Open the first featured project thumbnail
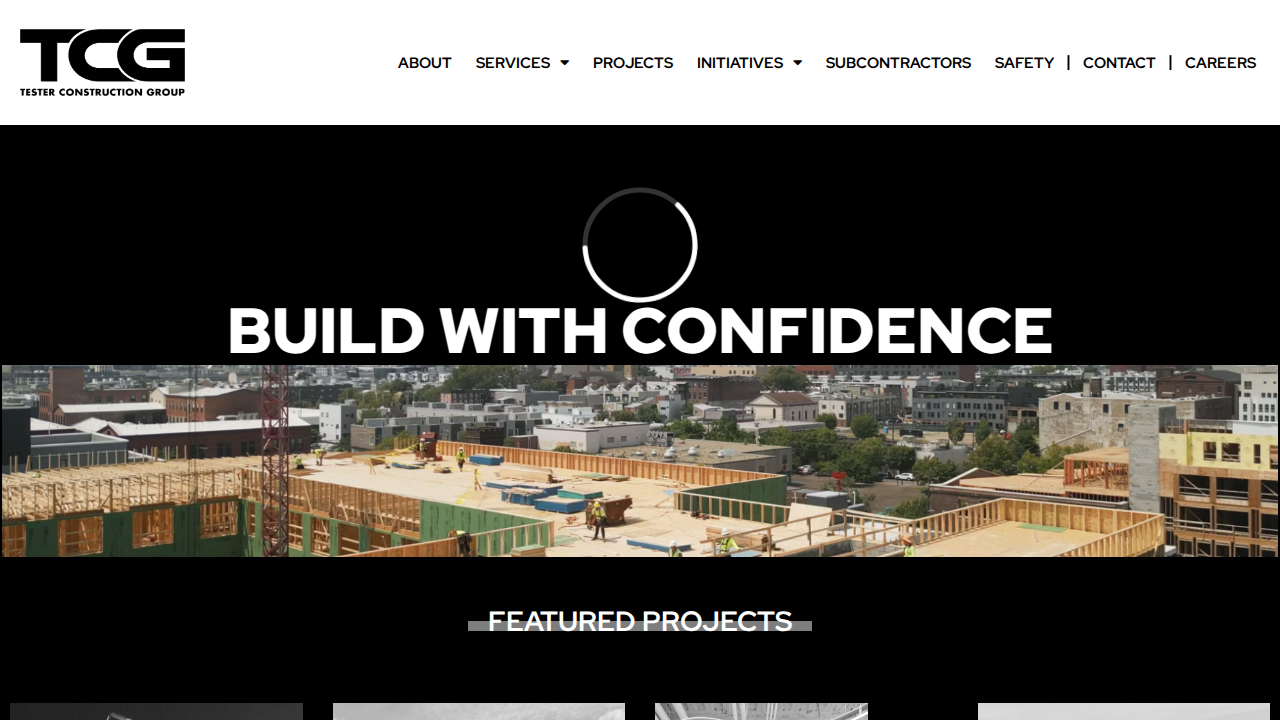 coord(156,711)
